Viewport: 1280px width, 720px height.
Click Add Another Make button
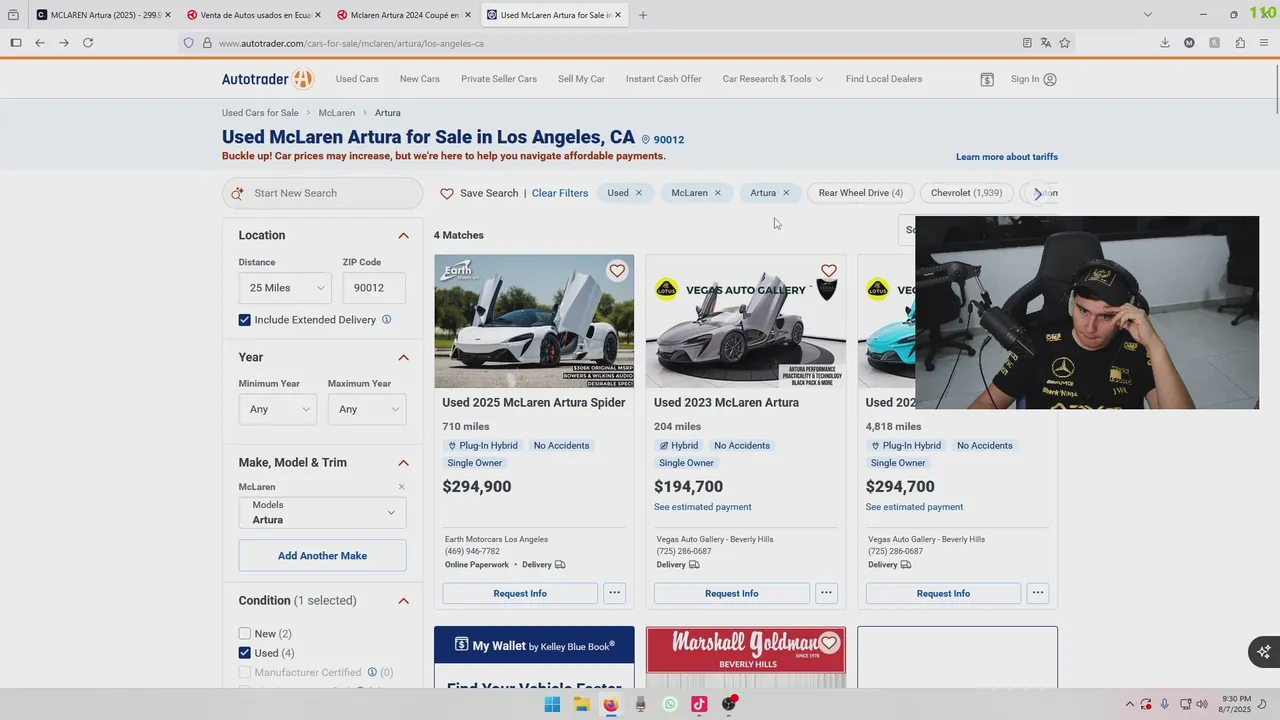(x=322, y=556)
